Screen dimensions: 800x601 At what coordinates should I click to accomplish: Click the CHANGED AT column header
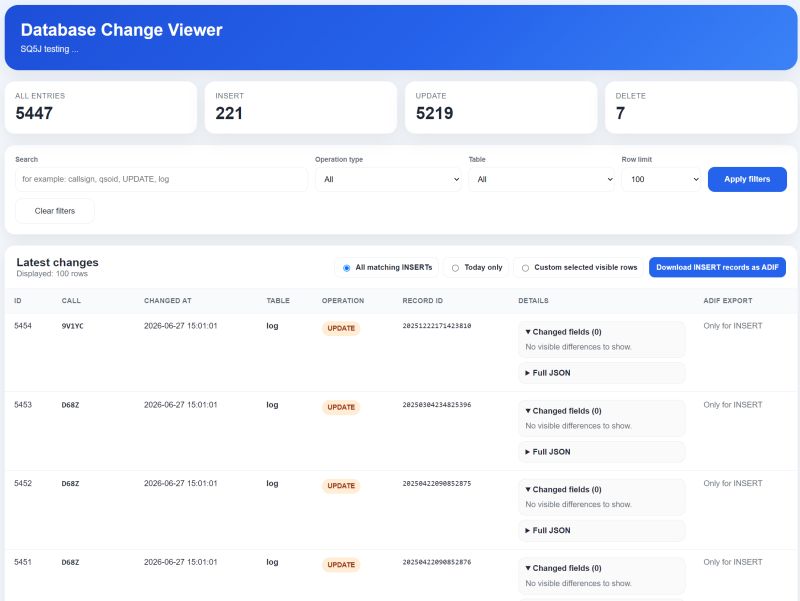coord(167,300)
